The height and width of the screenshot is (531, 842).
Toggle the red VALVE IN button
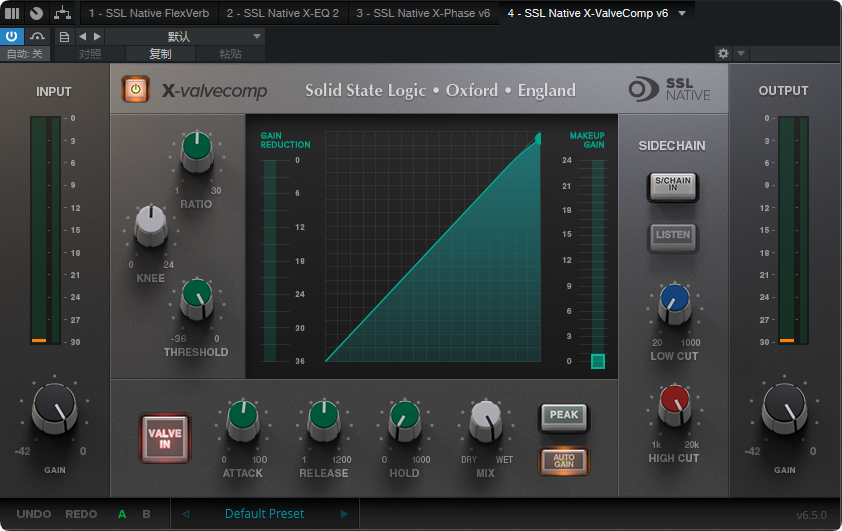[165, 438]
